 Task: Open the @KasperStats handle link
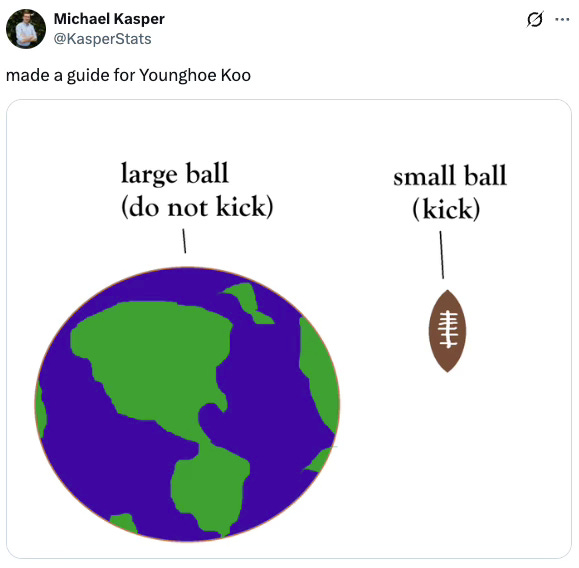tap(103, 39)
